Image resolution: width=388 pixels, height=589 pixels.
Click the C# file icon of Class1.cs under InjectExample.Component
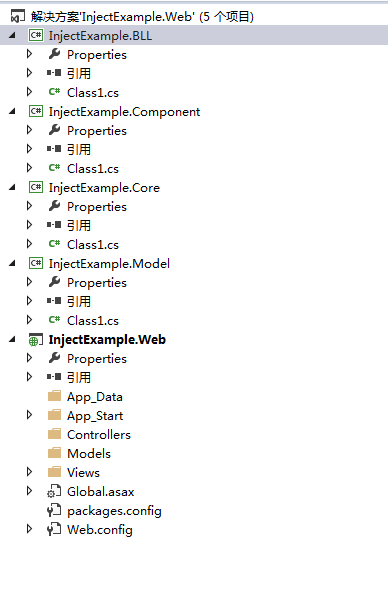coord(54,168)
